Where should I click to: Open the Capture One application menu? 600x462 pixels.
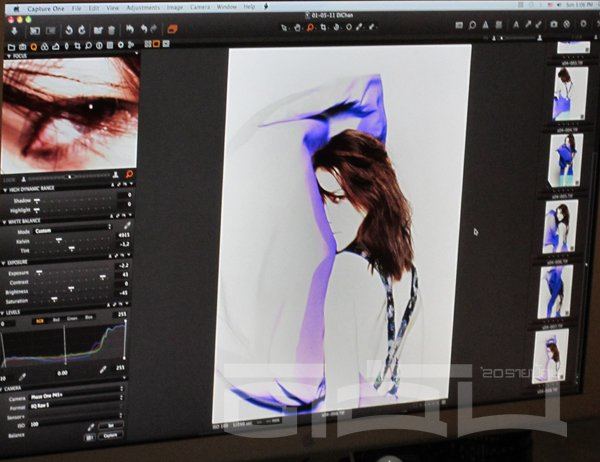point(46,9)
